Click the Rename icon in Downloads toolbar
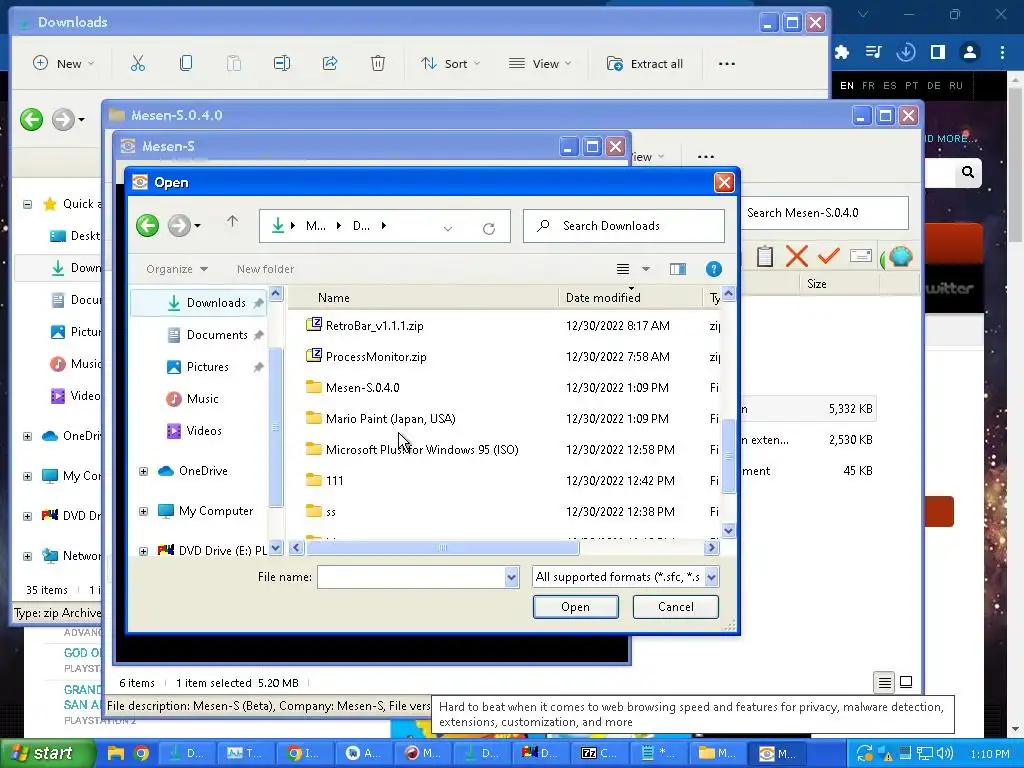 click(282, 63)
